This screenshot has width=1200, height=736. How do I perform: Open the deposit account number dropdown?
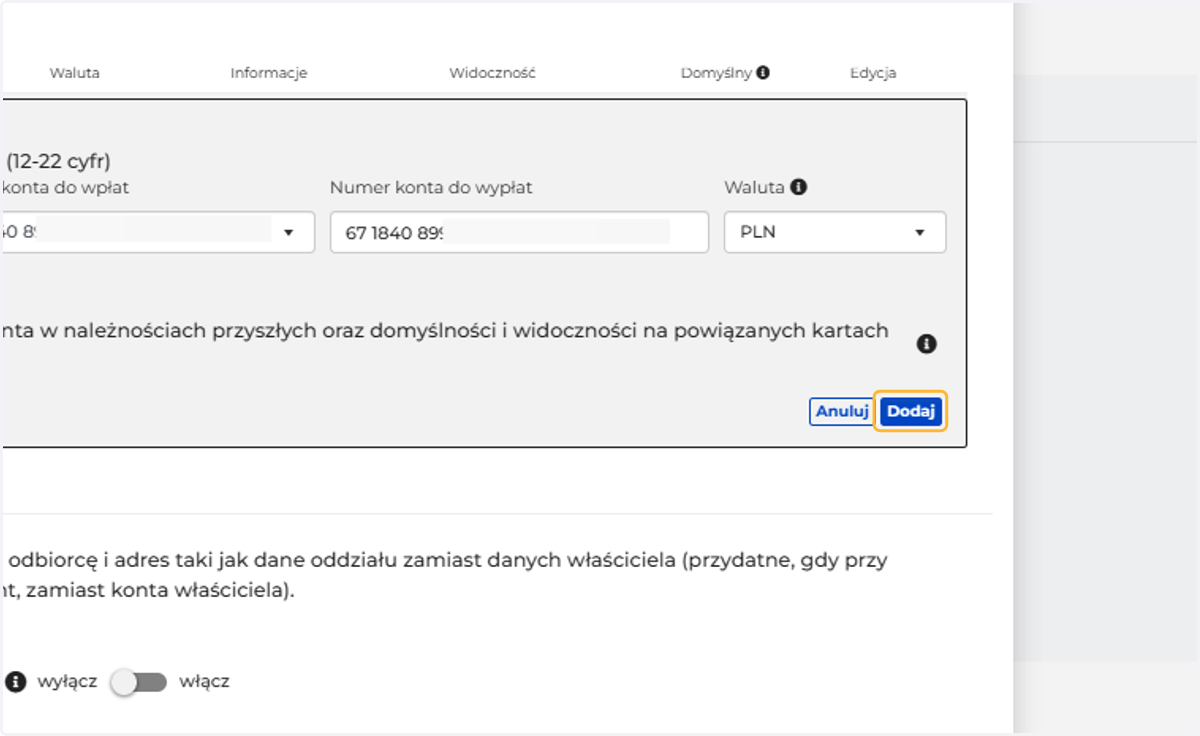[157, 232]
